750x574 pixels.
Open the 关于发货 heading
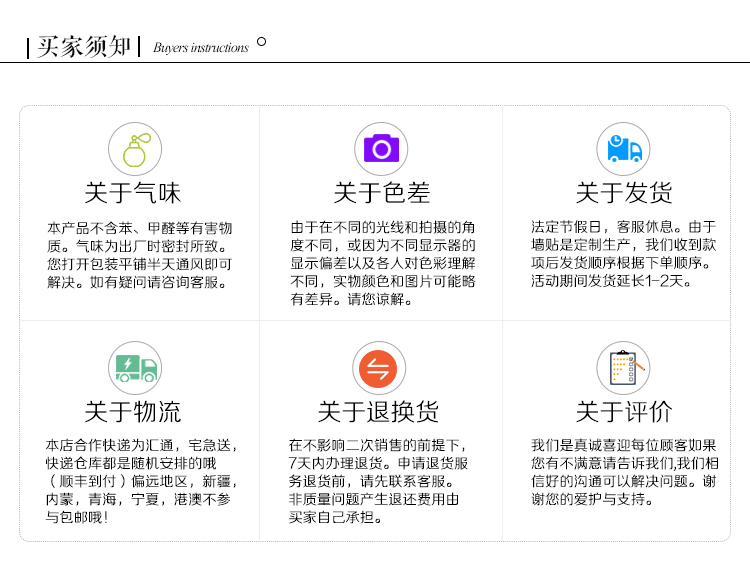click(624, 193)
